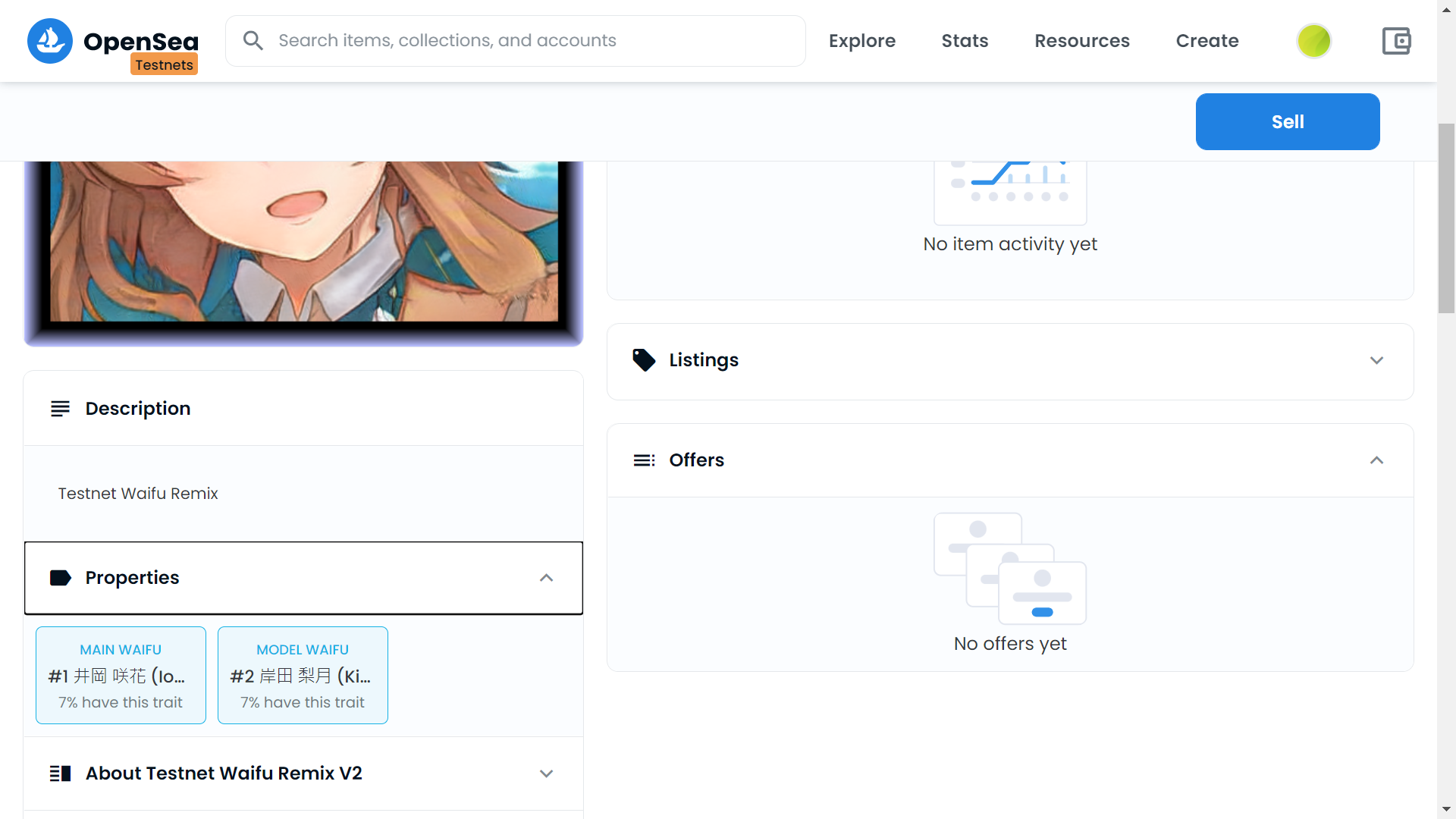Click the Testnets badge

pos(164,64)
